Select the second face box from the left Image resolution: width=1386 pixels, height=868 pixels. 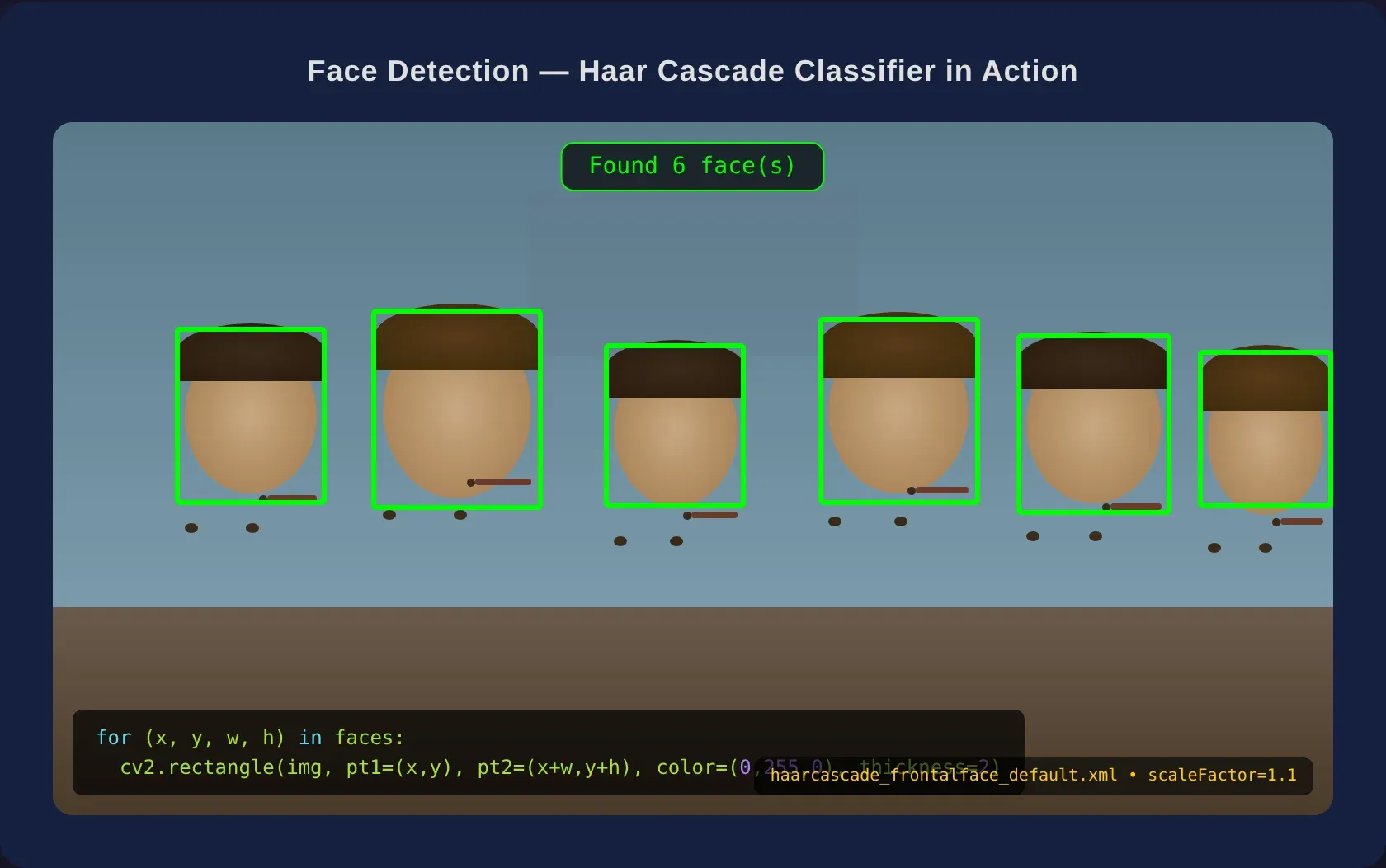coord(457,408)
